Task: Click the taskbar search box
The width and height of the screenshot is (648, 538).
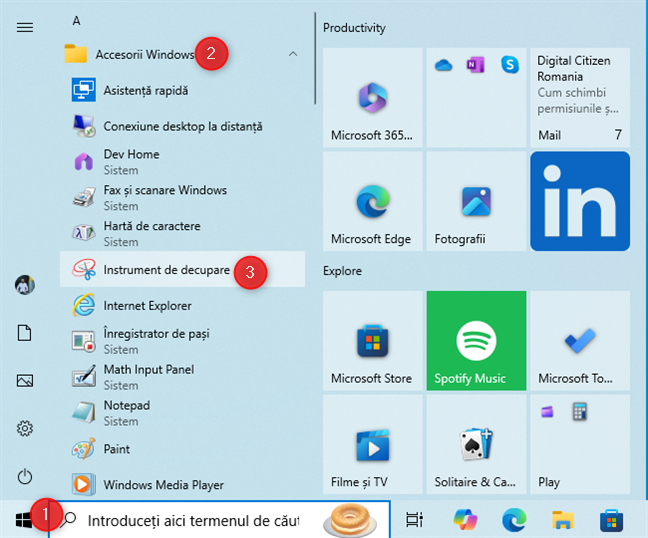Action: point(200,519)
